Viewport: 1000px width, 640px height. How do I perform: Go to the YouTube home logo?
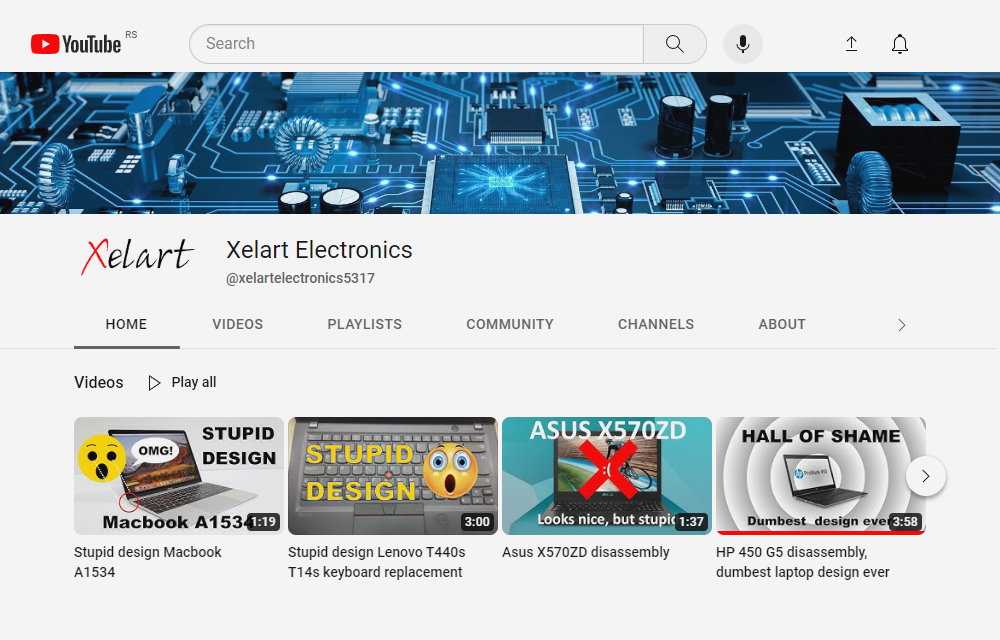point(76,44)
